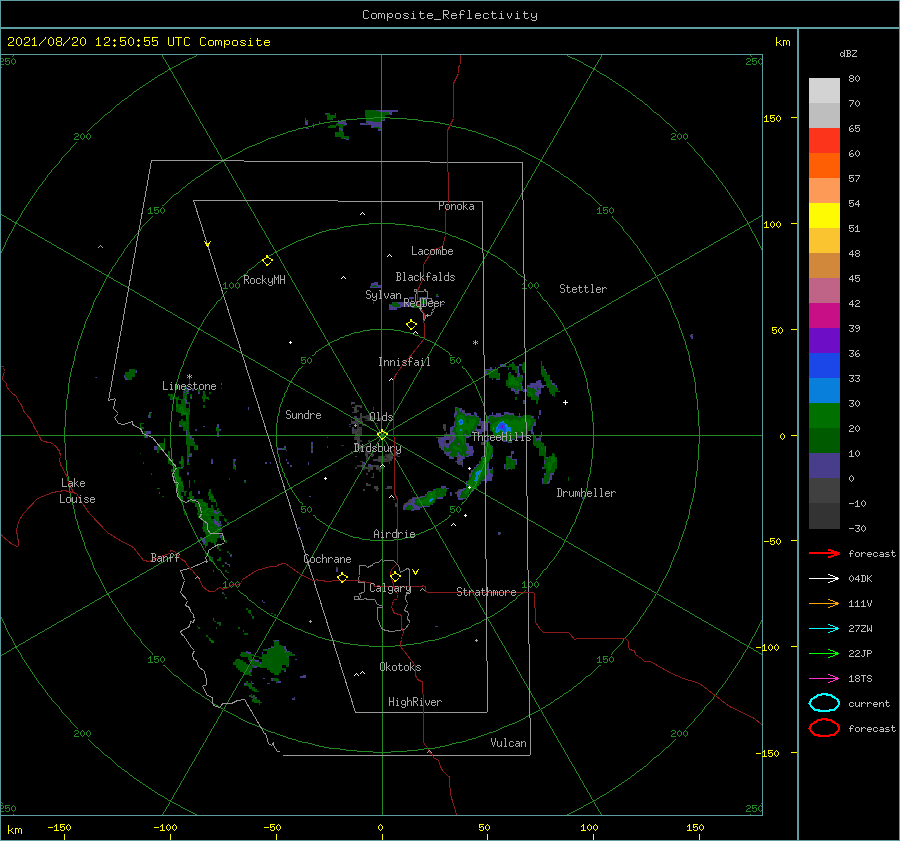Image resolution: width=900 pixels, height=841 pixels.
Task: Click the green 22JP arrow icon
Action: [824, 653]
